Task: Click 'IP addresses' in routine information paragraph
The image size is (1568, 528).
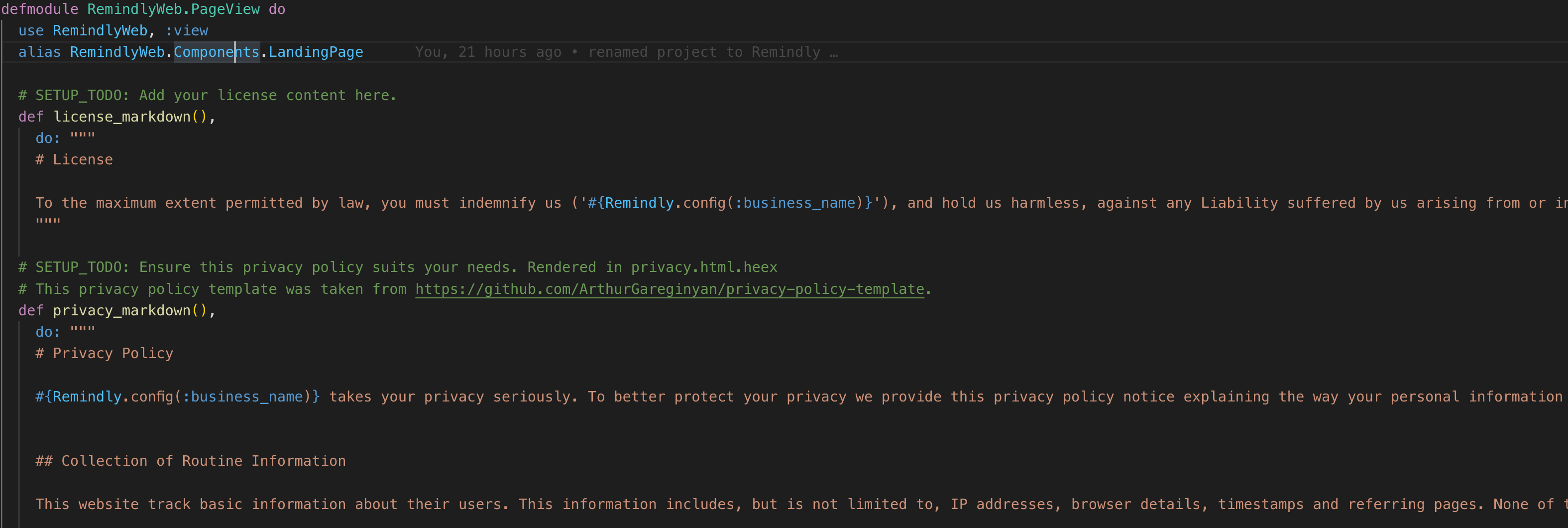Action: coord(1002,504)
